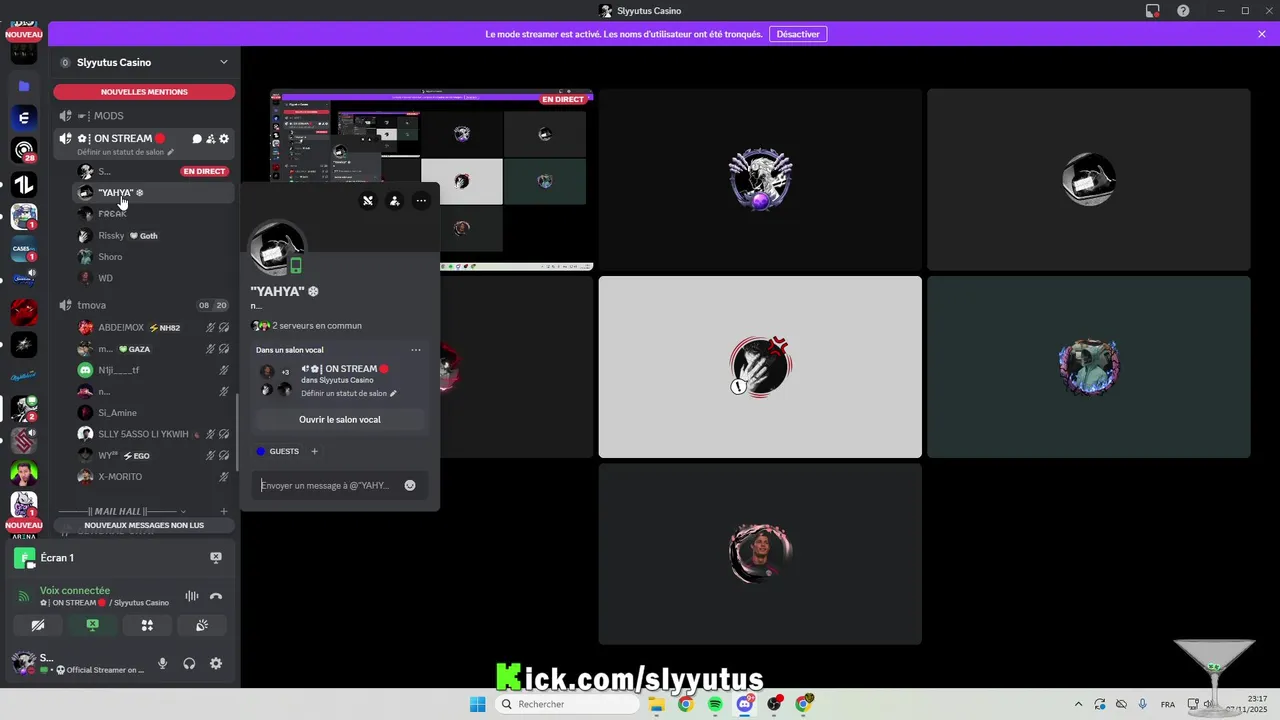Jump to NOUVELLES MENTIONS
The image size is (1280, 720).
coord(145,92)
